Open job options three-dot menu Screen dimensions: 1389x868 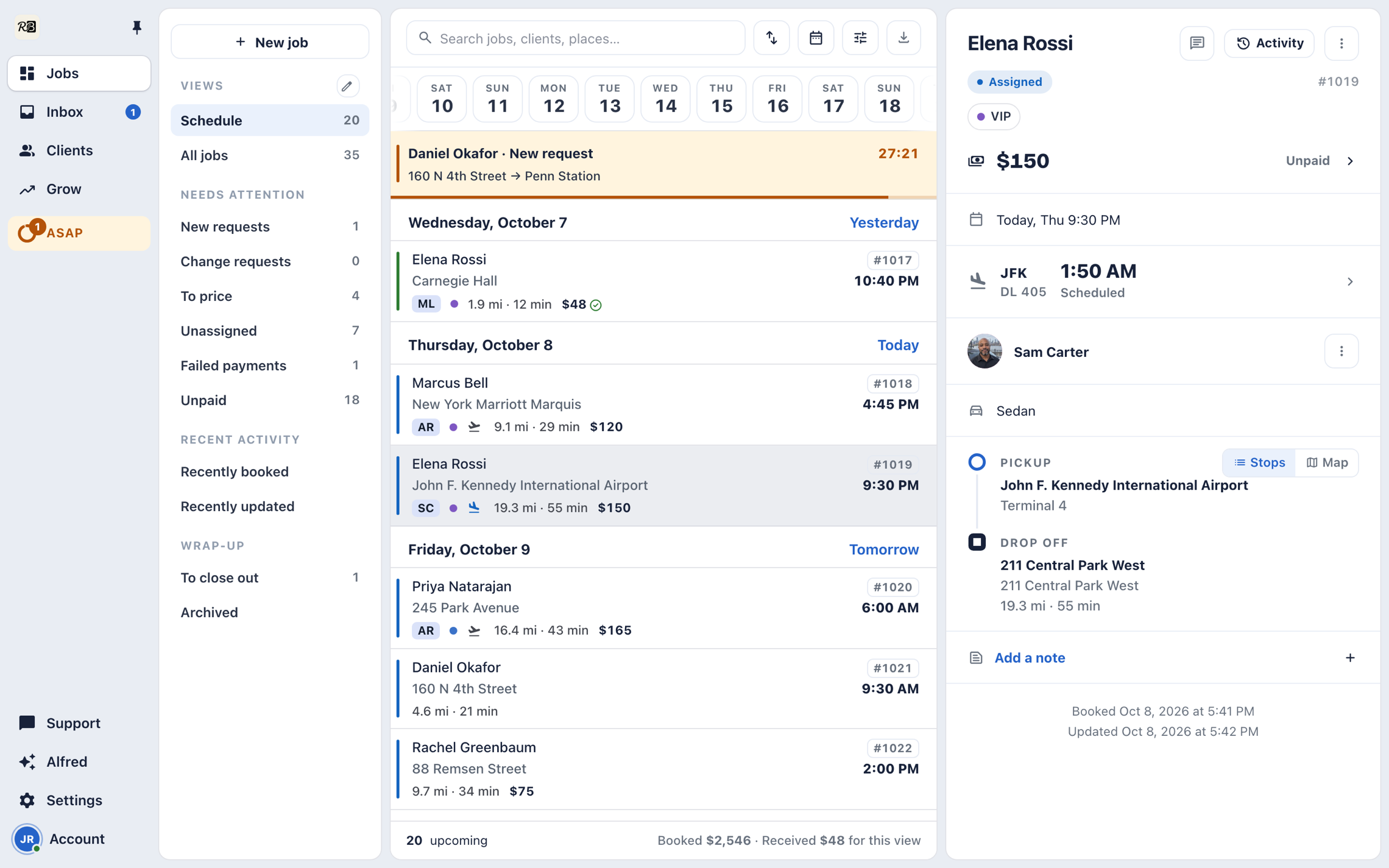click(x=1341, y=43)
